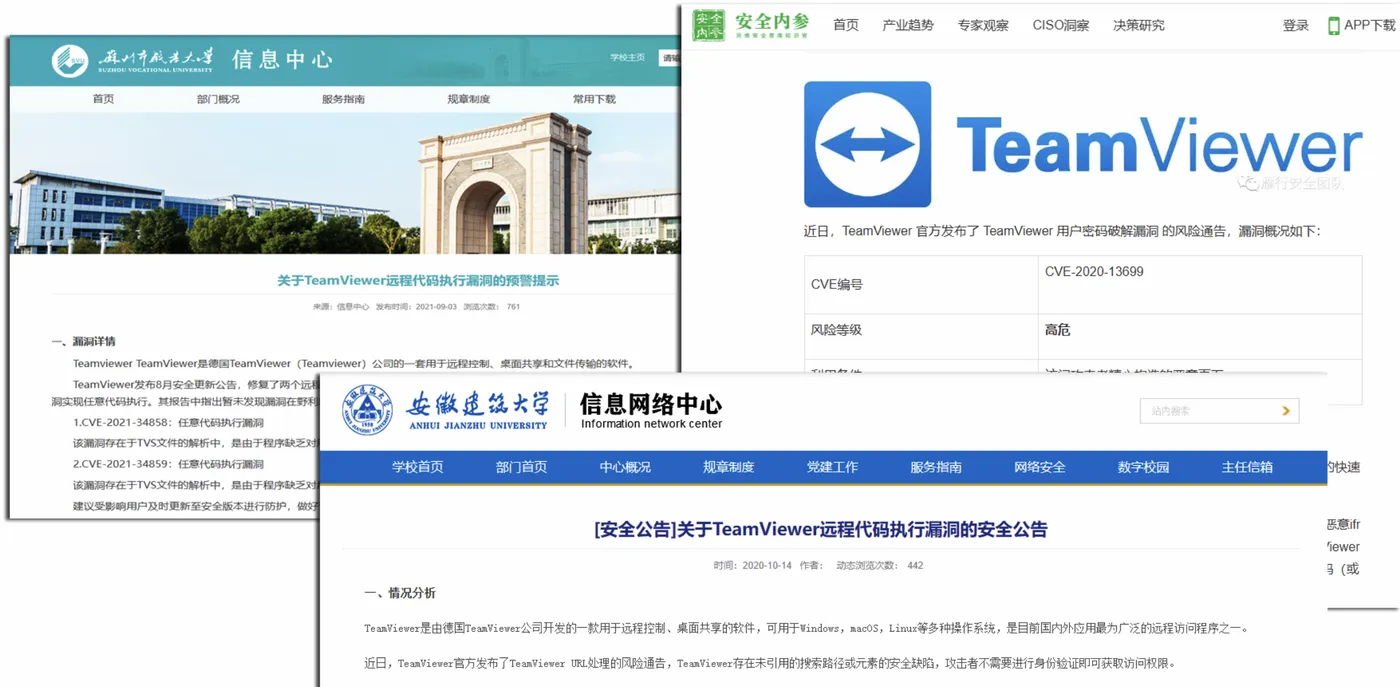Image resolution: width=1400 pixels, height=687 pixels.
Task: Open 首页 in Suzhou information center menu
Action: click(103, 99)
